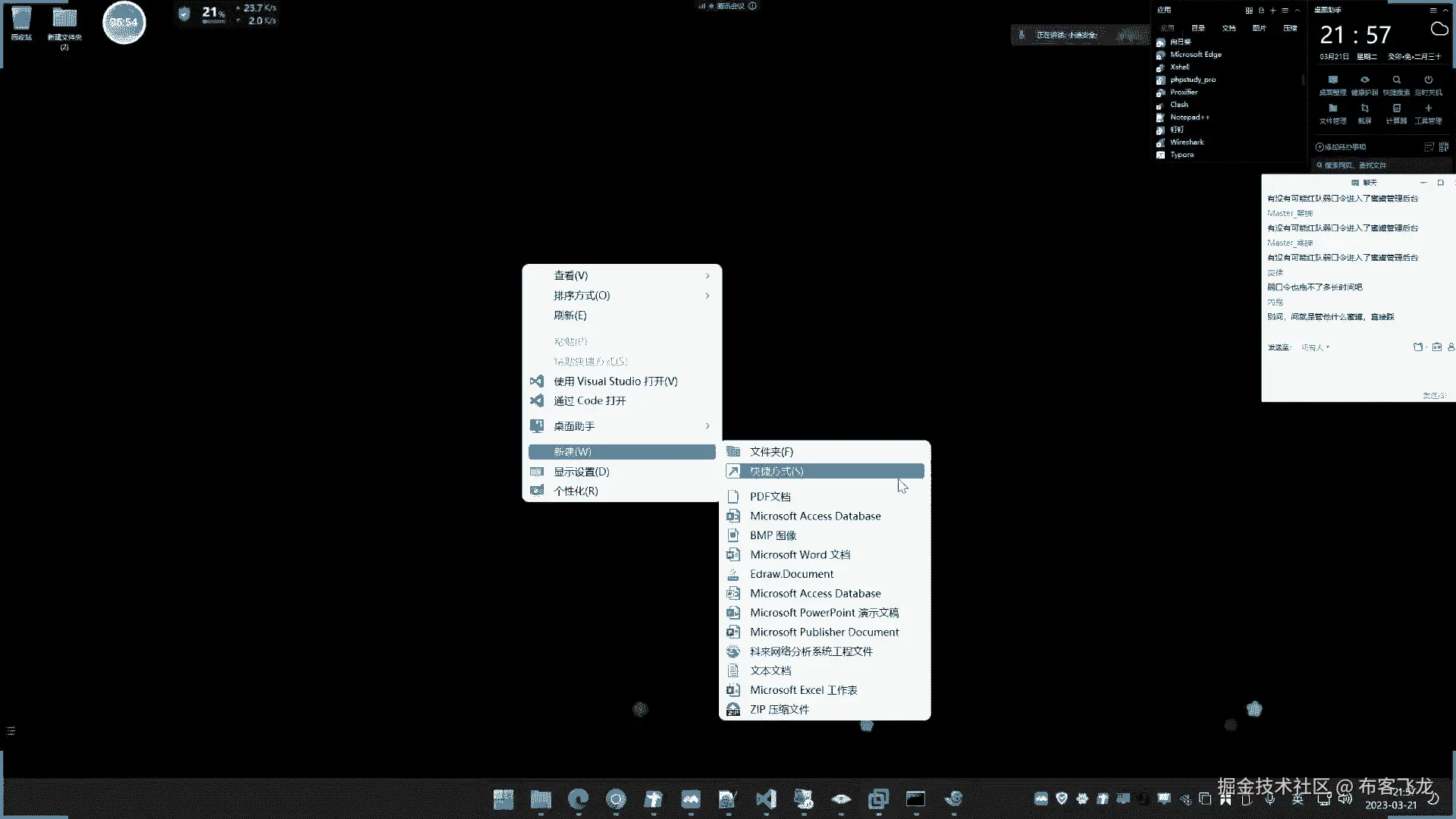Expand the 排序方式(O) submenu arrow
Image resolution: width=1456 pixels, height=819 pixels.
pos(708,295)
